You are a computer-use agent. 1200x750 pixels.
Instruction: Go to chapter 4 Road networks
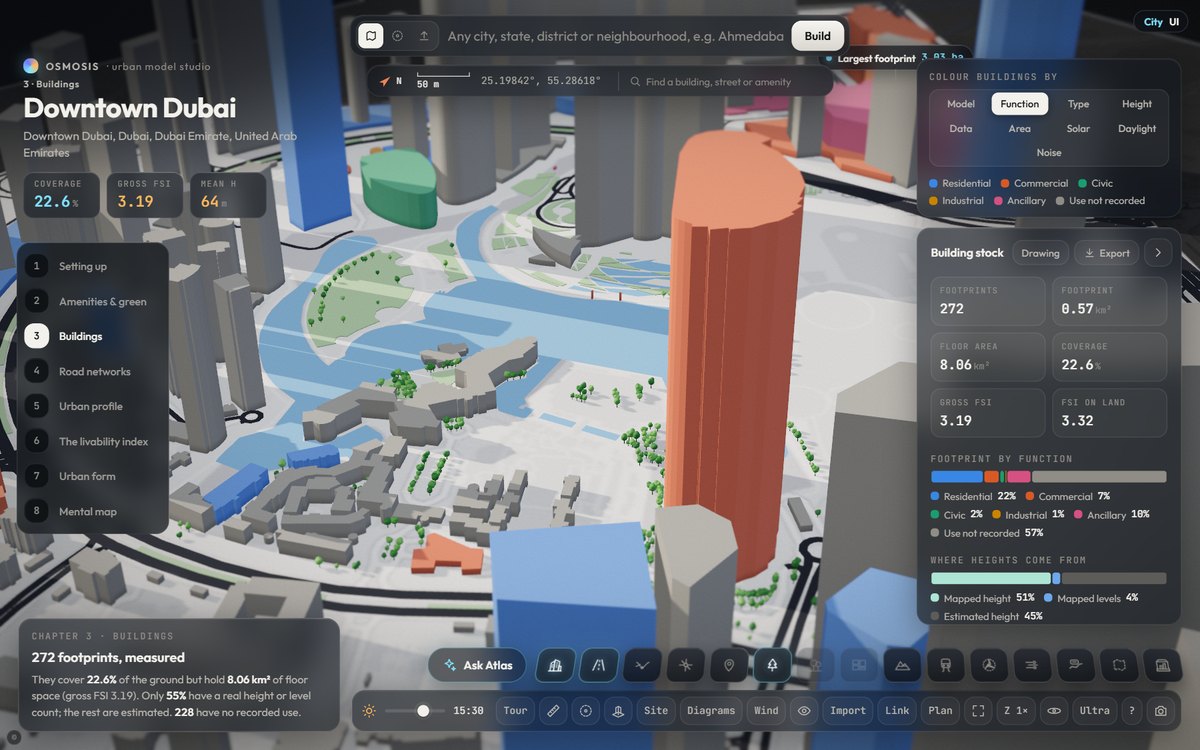93,371
